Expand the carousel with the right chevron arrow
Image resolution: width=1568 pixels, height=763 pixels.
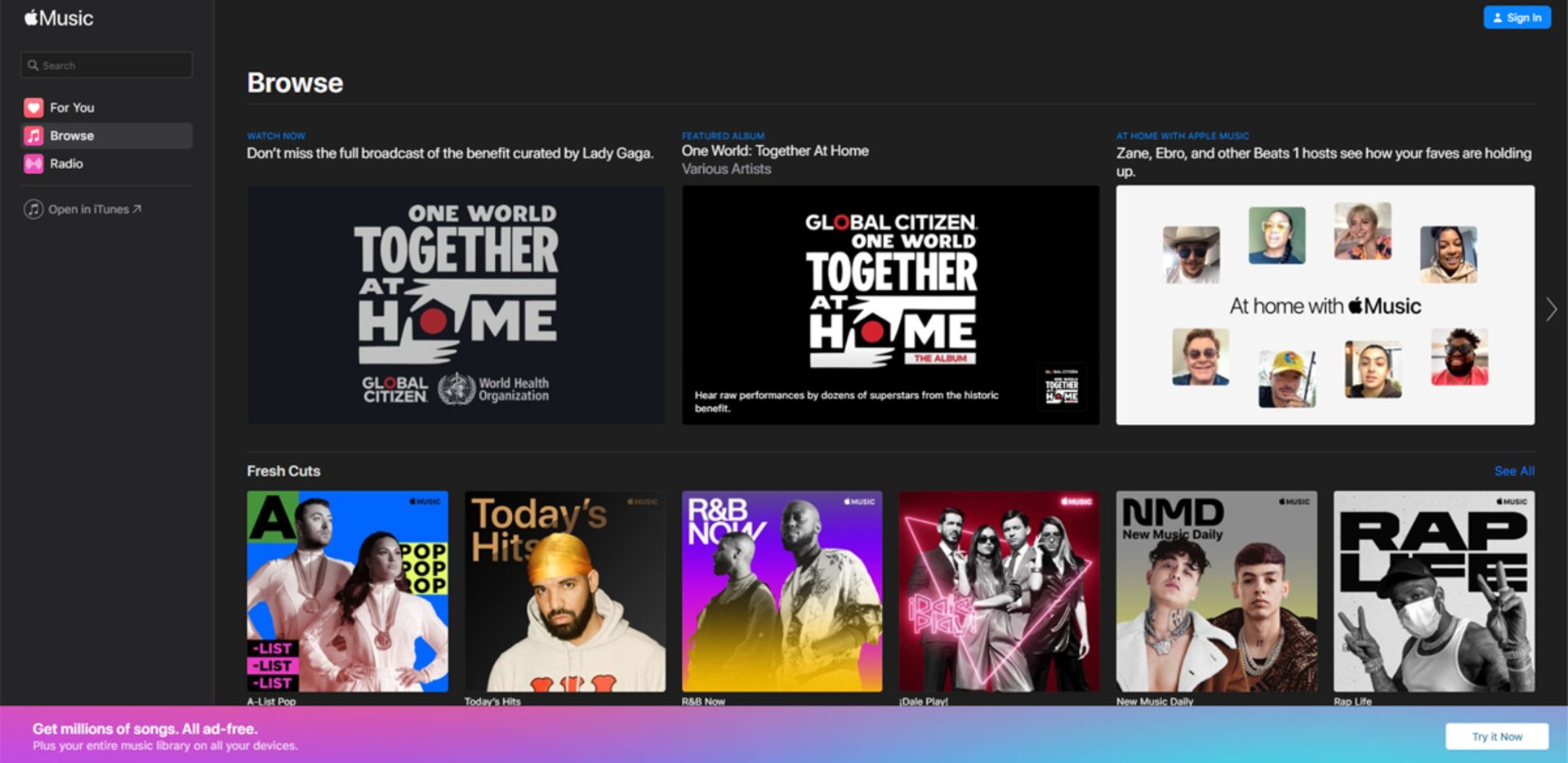pyautogui.click(x=1550, y=310)
